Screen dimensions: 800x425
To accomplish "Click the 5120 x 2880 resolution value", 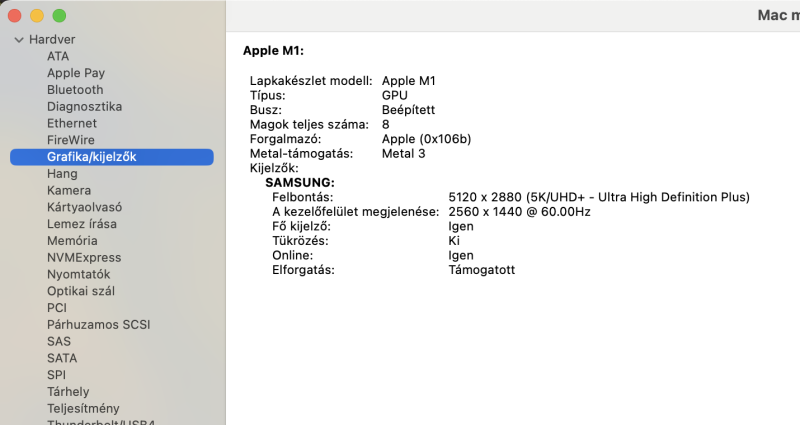I will (599, 197).
